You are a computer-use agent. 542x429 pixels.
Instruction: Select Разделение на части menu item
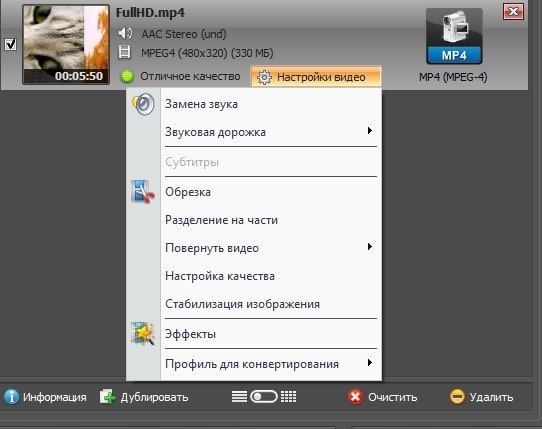(x=254, y=220)
